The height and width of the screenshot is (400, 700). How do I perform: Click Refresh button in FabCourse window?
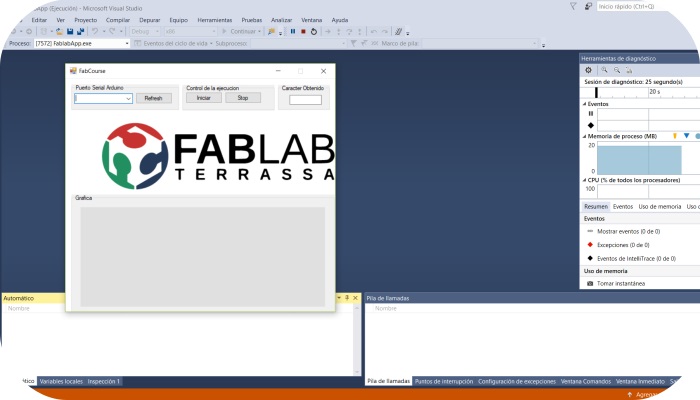coord(154,98)
